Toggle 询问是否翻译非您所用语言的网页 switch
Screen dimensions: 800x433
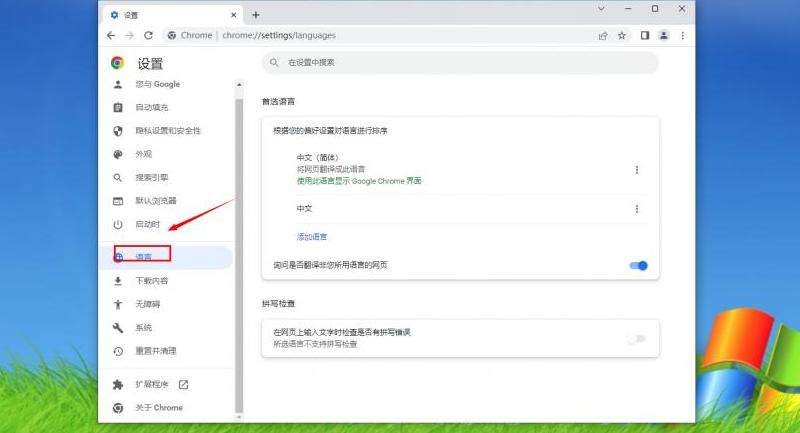tap(638, 265)
